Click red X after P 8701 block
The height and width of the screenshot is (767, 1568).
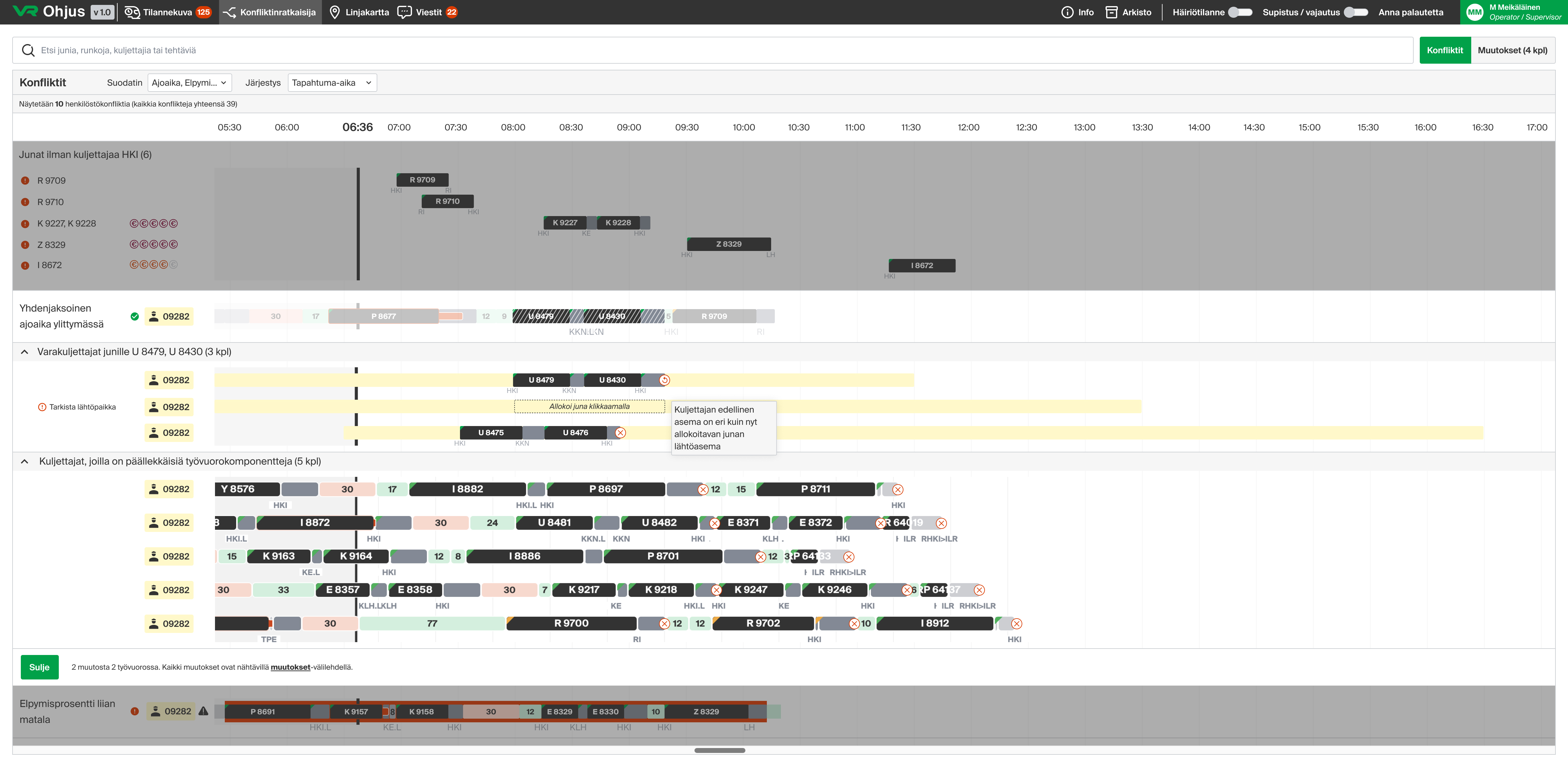[760, 556]
